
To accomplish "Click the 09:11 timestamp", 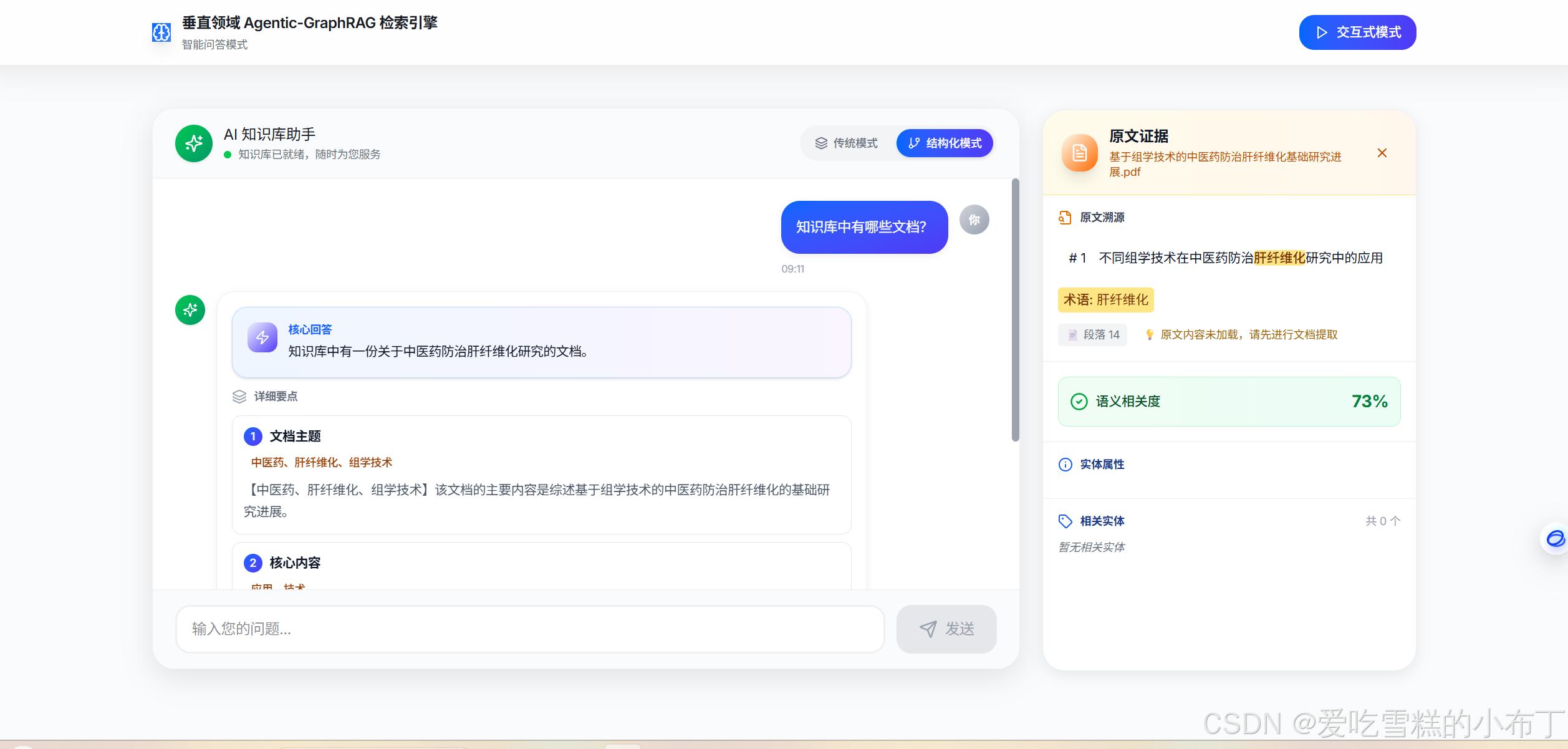I will coord(792,269).
